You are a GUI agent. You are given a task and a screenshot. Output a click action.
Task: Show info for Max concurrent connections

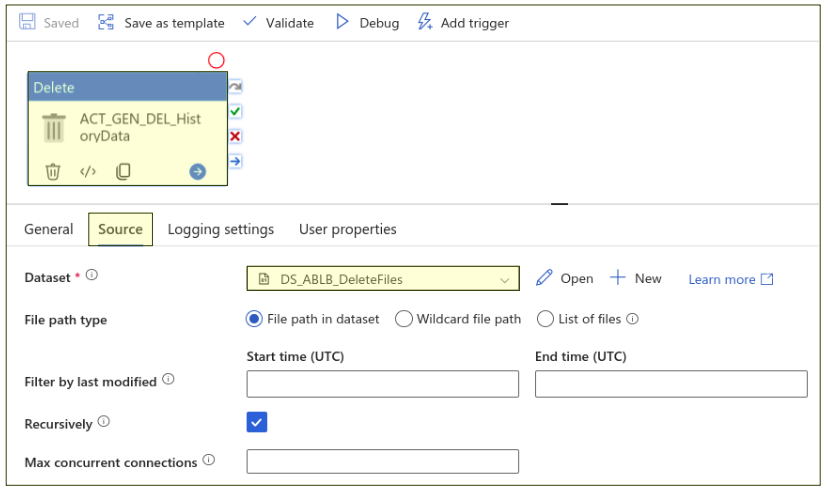pyautogui.click(x=209, y=460)
